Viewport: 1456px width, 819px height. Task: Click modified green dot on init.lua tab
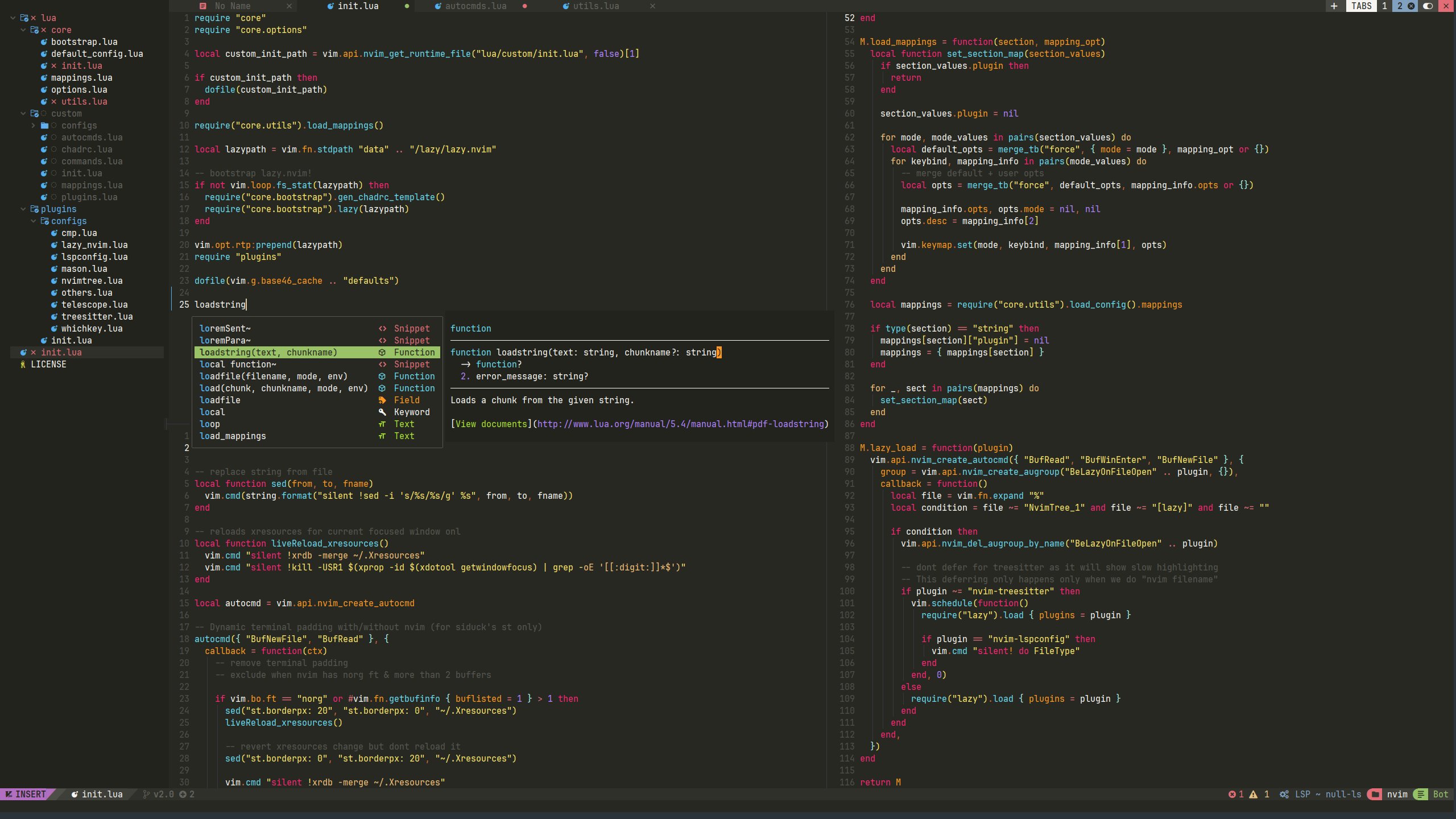(407, 6)
